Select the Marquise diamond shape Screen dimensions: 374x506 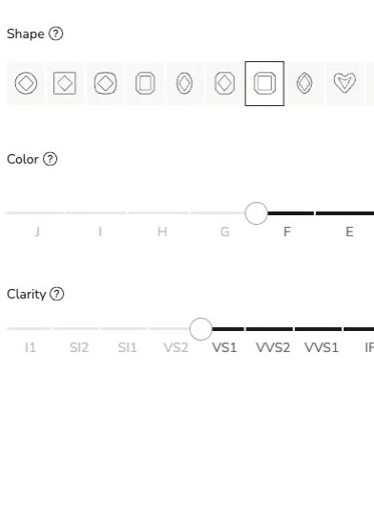click(x=304, y=83)
